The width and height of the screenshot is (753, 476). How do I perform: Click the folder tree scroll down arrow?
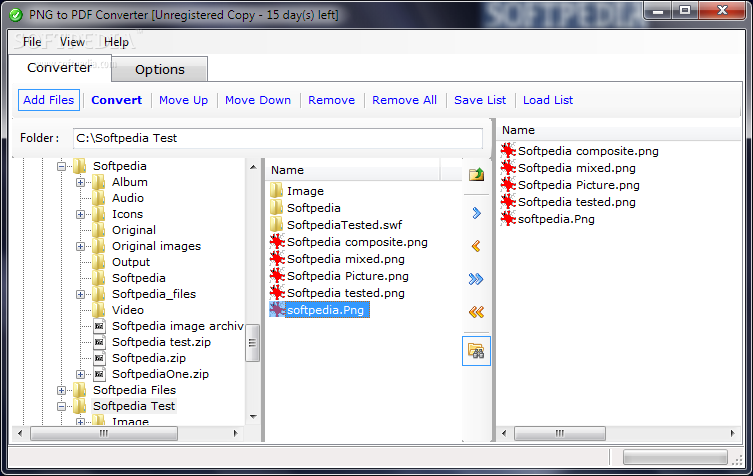pyautogui.click(x=253, y=416)
